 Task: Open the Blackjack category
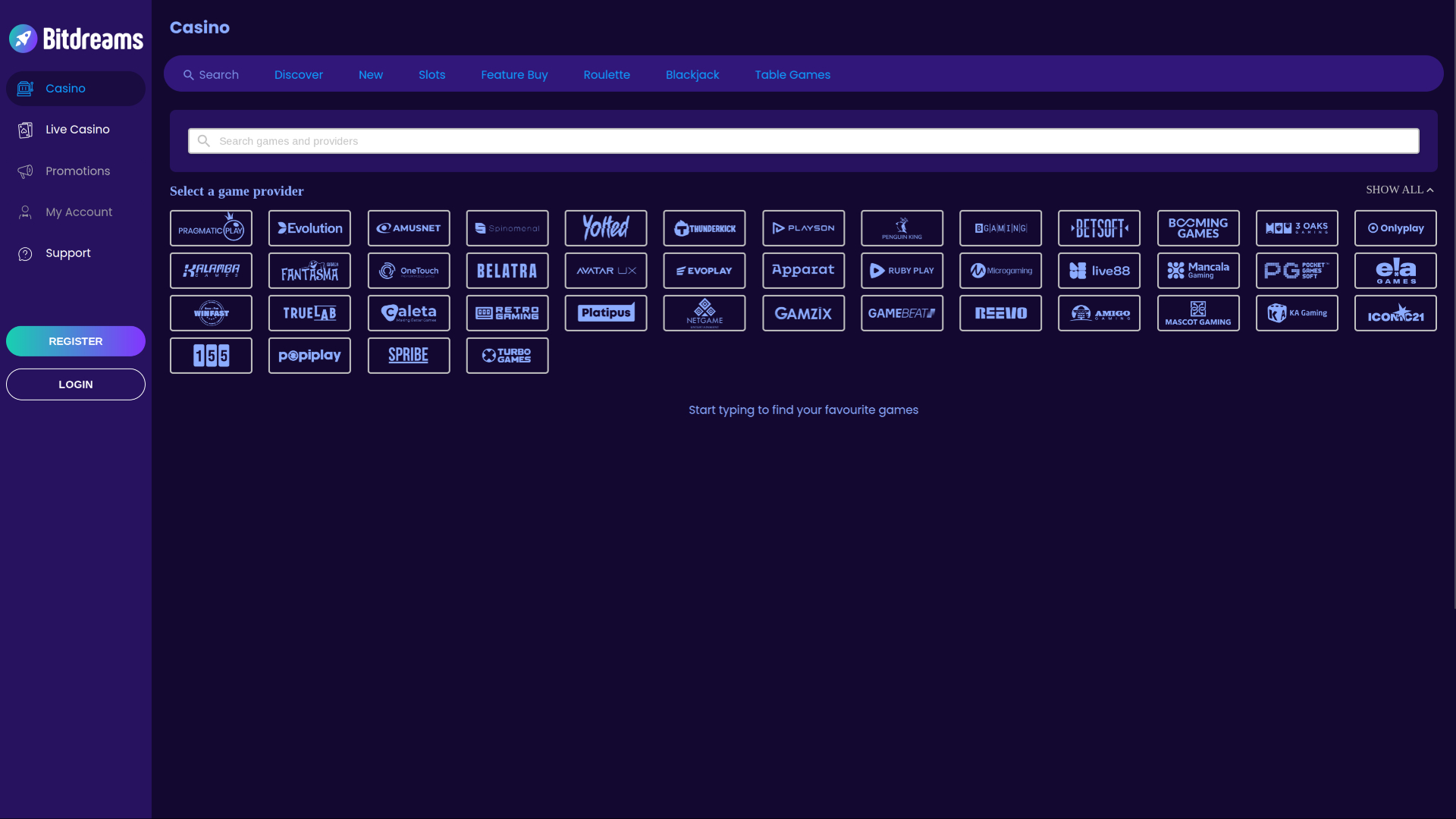click(x=692, y=74)
